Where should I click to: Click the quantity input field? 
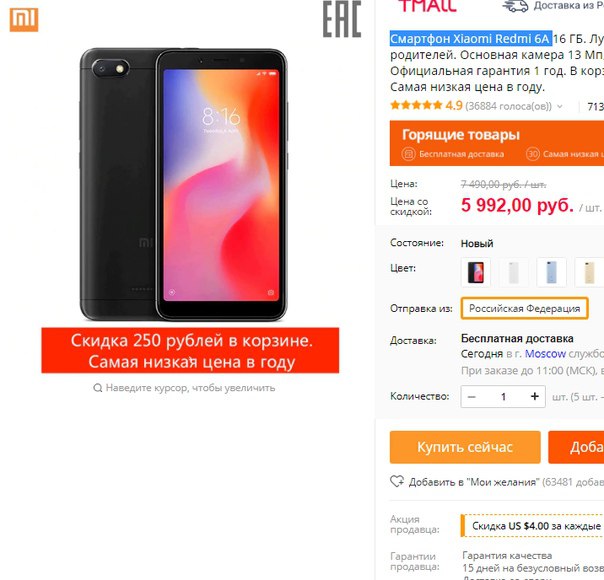(x=503, y=396)
